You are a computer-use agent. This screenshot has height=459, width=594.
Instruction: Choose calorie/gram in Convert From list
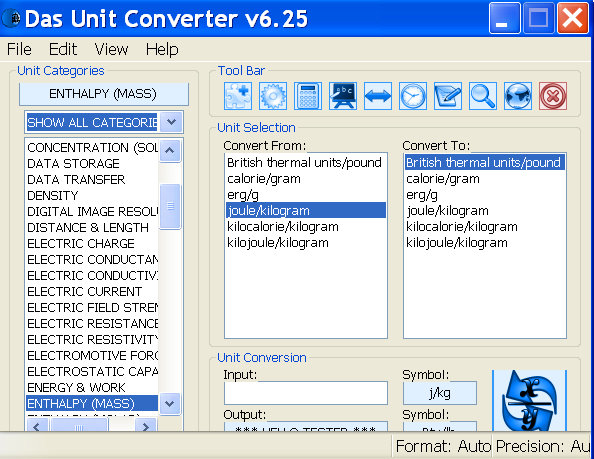pos(306,179)
